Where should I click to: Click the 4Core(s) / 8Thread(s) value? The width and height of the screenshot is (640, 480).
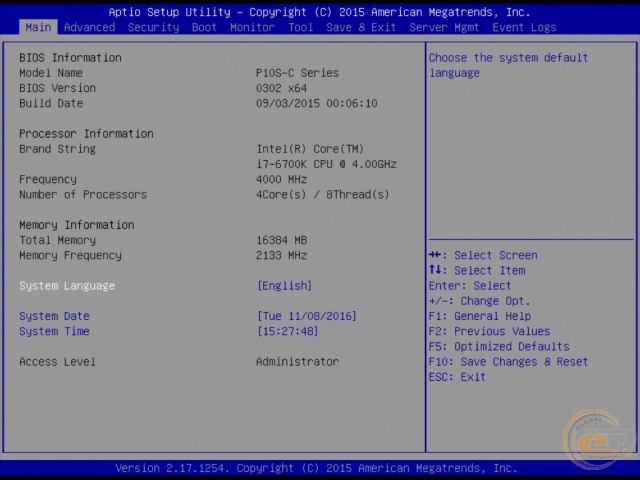[x=322, y=194]
